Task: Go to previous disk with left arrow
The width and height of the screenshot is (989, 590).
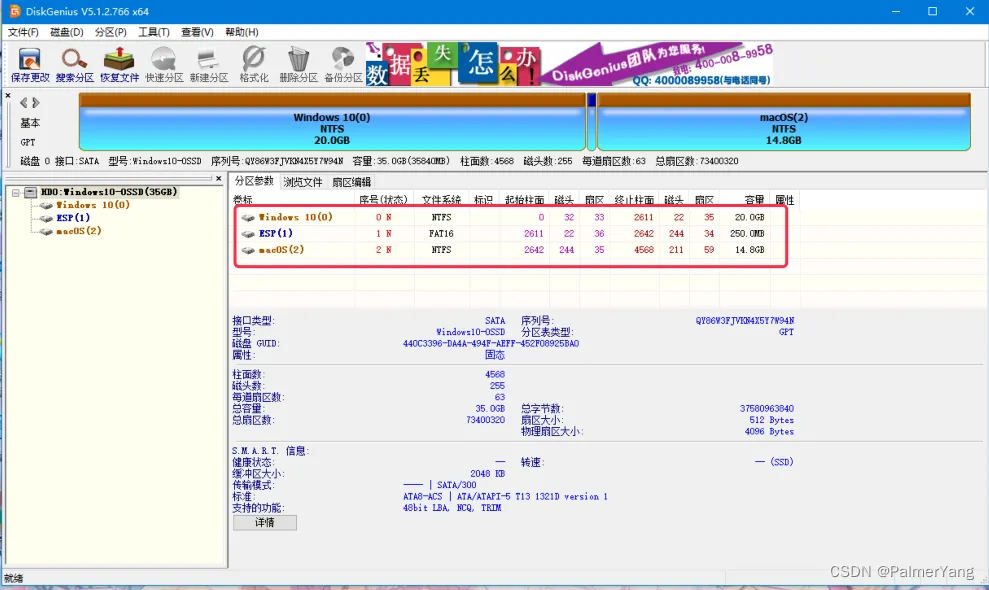Action: click(24, 103)
